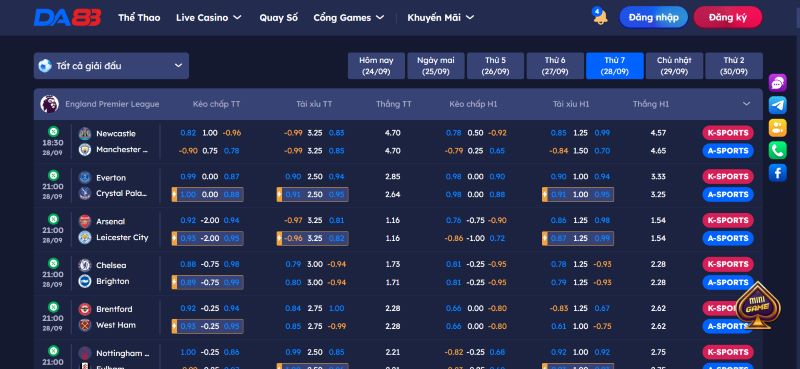800x369 pixels.
Task: Click green status icon for Everton match
Action: [53, 175]
